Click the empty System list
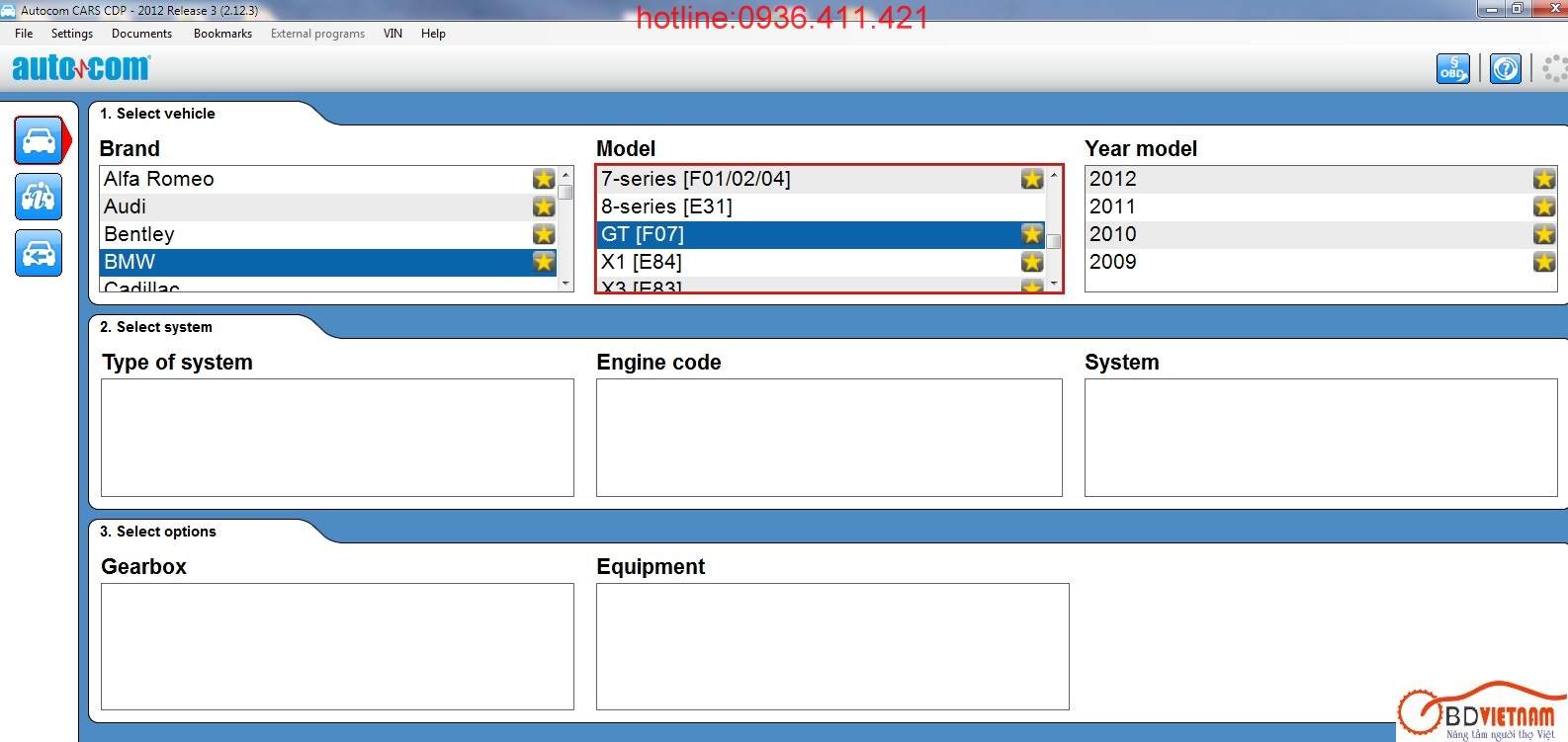The width and height of the screenshot is (1568, 742). pos(1321,438)
